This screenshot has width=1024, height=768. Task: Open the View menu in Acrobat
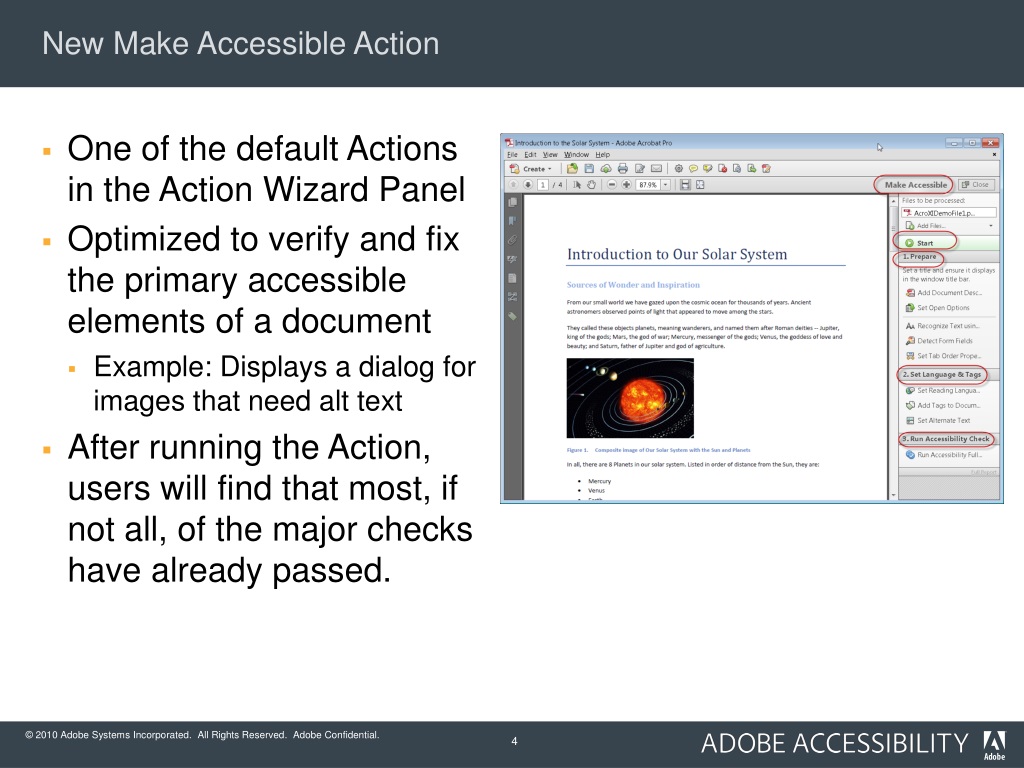pos(551,155)
